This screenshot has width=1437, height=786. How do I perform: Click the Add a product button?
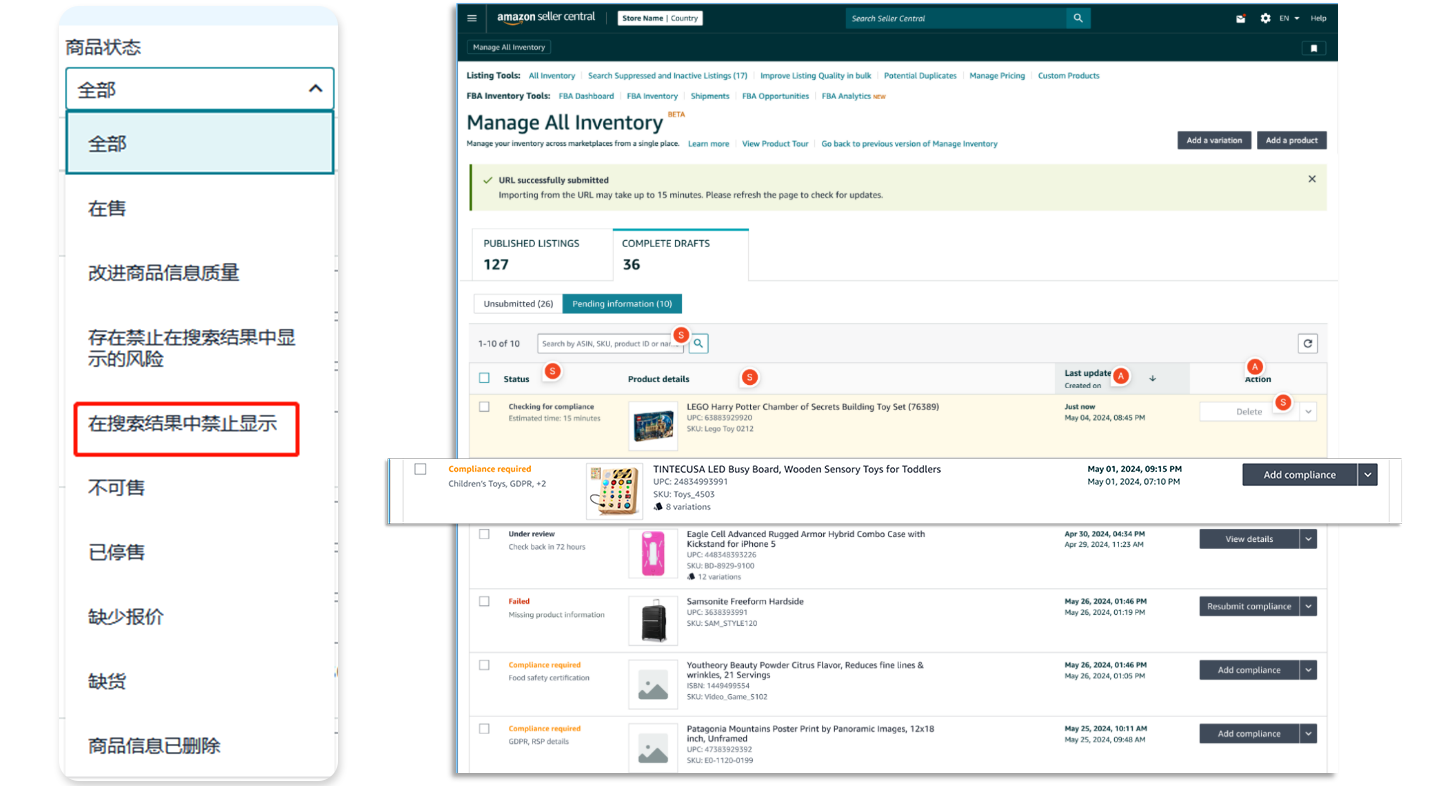[x=1292, y=140]
